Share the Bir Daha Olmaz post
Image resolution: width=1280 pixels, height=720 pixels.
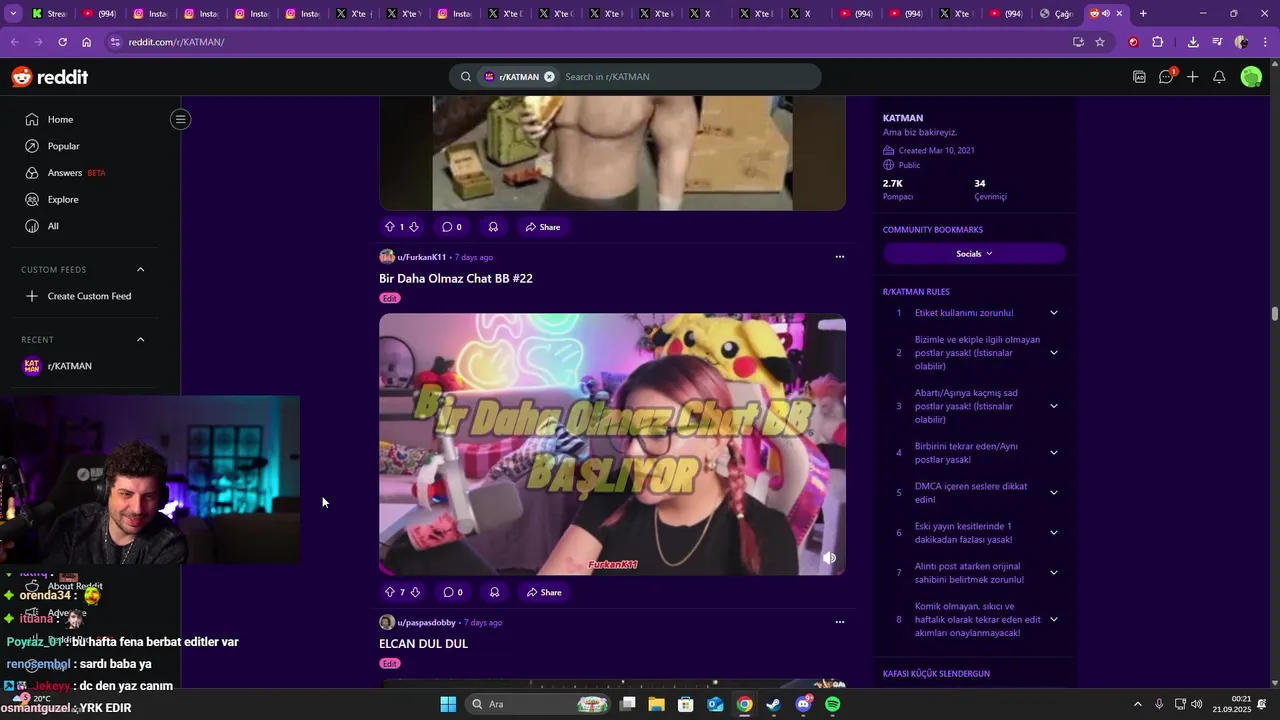pos(544,592)
